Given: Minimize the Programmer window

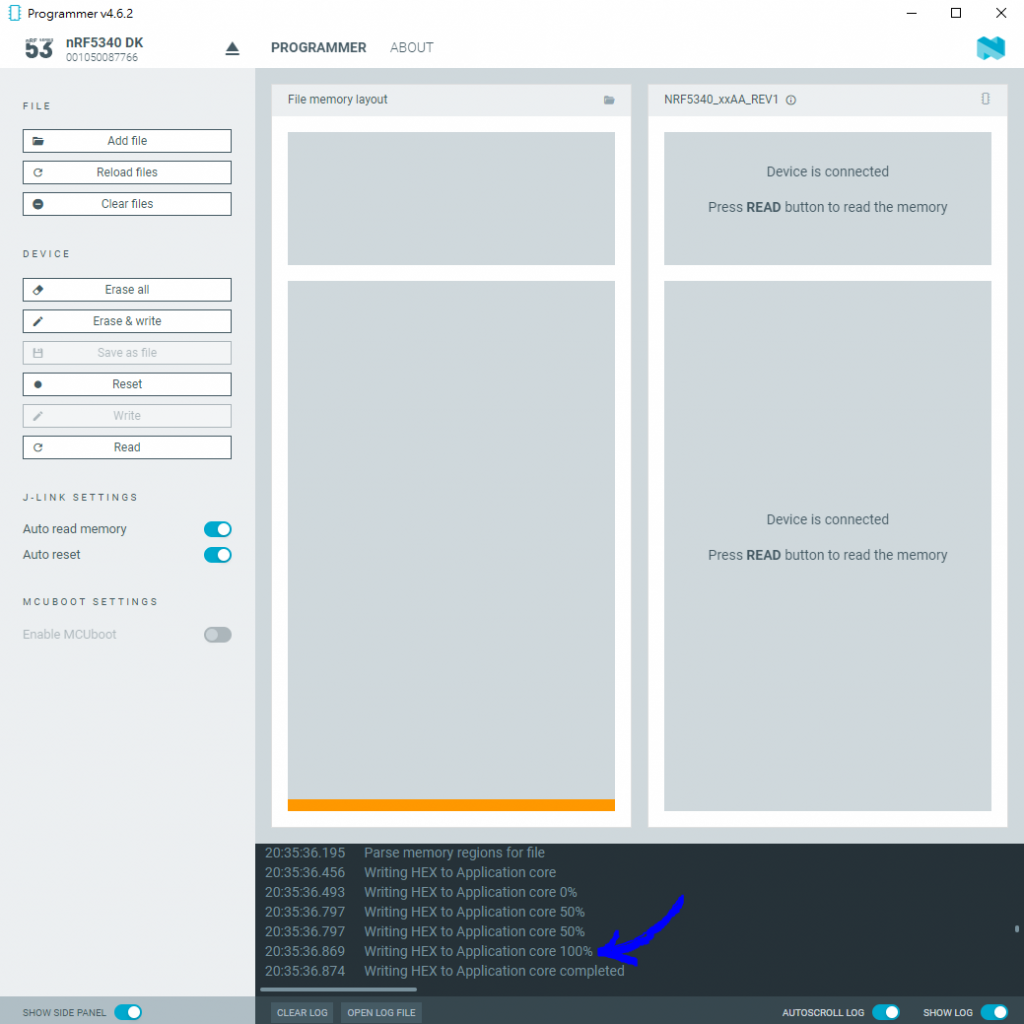Looking at the screenshot, I should (x=912, y=13).
